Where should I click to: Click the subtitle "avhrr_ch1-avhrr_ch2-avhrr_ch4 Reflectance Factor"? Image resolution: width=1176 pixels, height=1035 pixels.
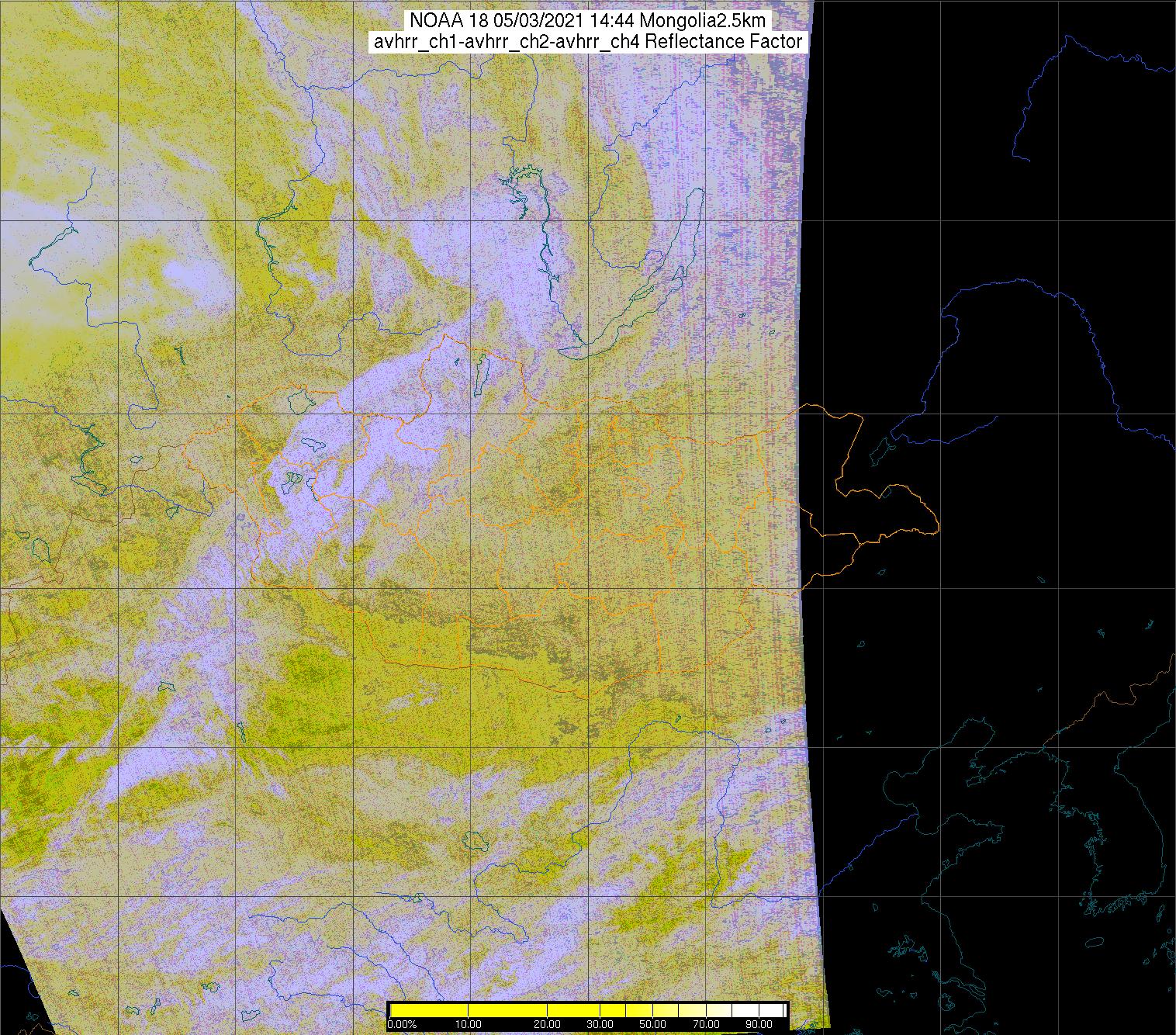(588, 42)
